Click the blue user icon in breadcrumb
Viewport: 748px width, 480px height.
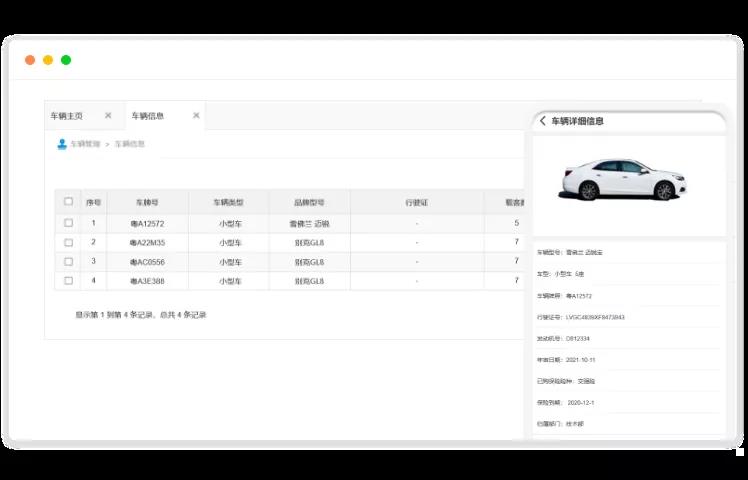pos(62,144)
